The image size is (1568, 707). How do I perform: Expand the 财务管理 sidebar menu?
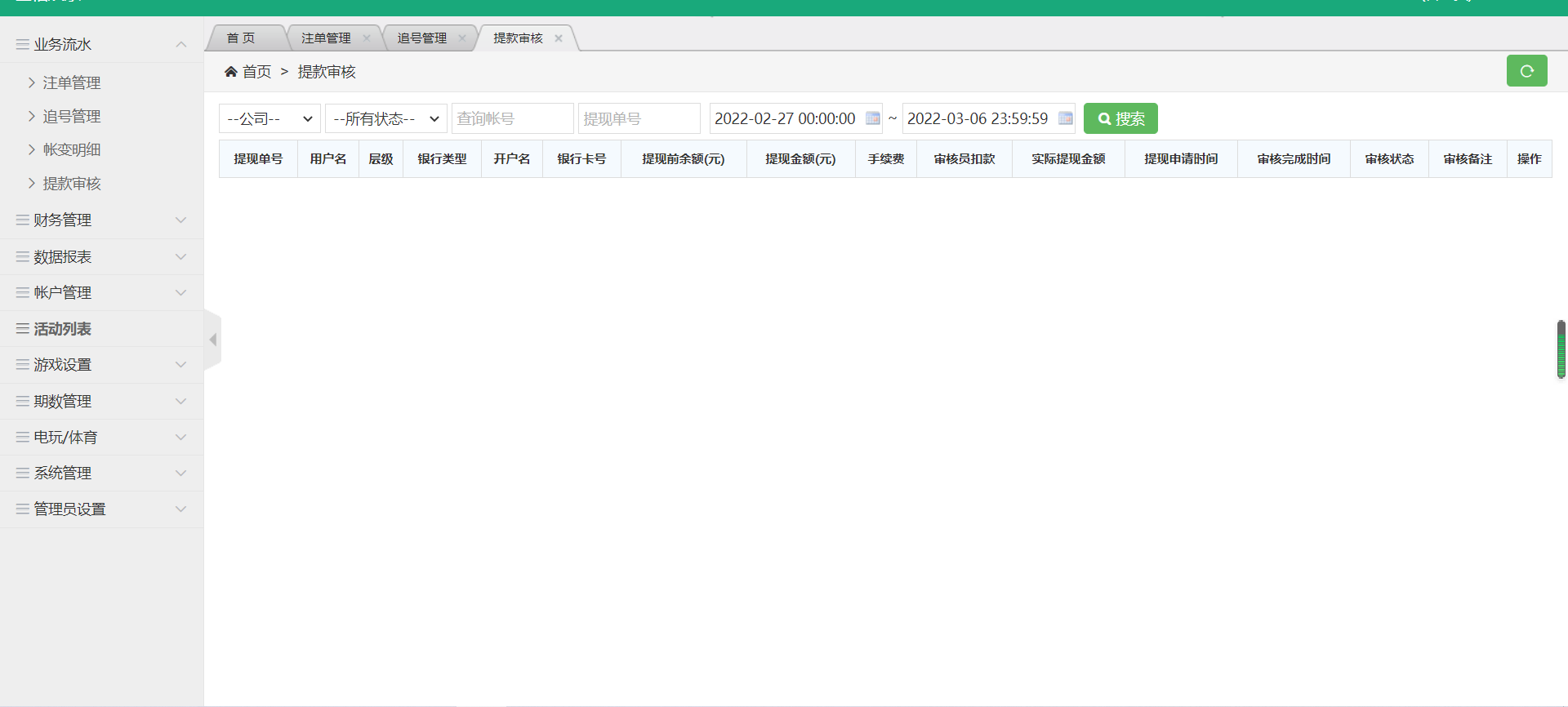point(101,220)
